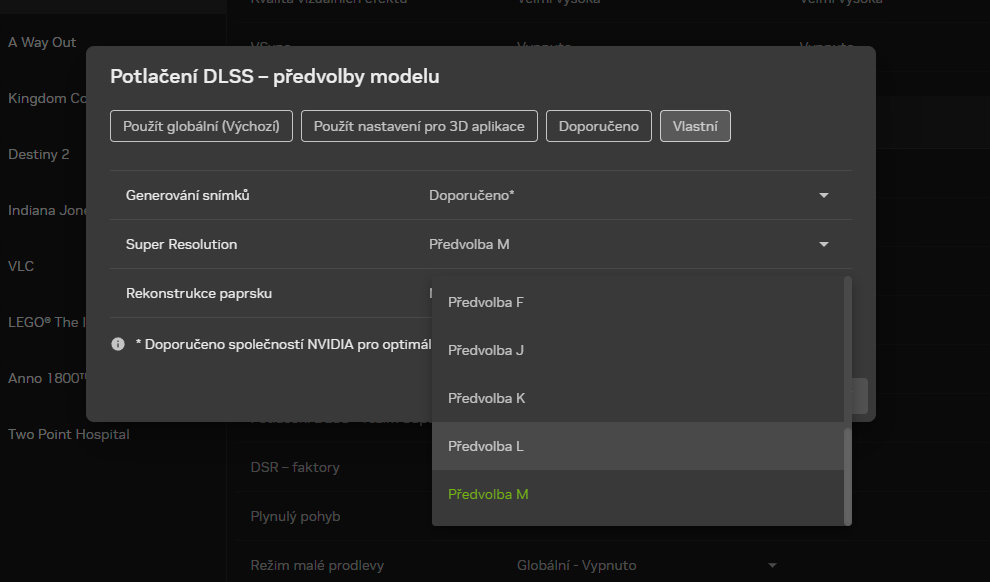Select "A Way Out" in the sidebar
The image size is (990, 582).
point(41,42)
